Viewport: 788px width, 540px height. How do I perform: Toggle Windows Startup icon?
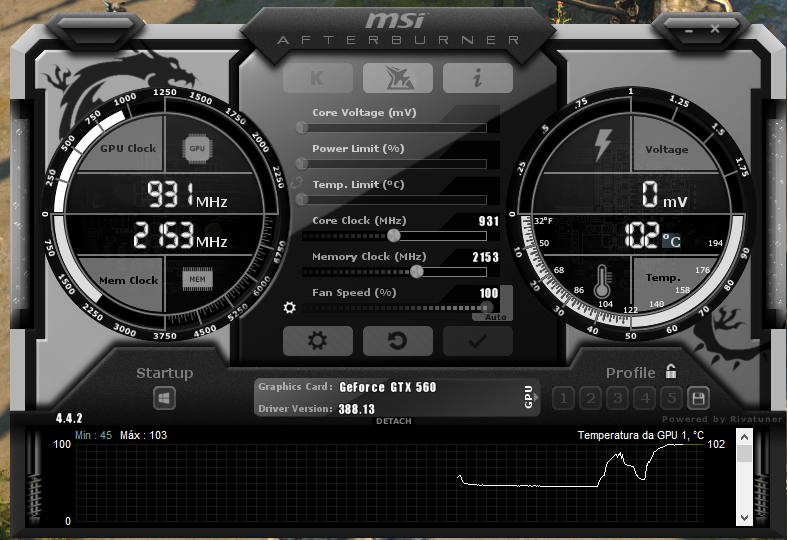pyautogui.click(x=164, y=399)
